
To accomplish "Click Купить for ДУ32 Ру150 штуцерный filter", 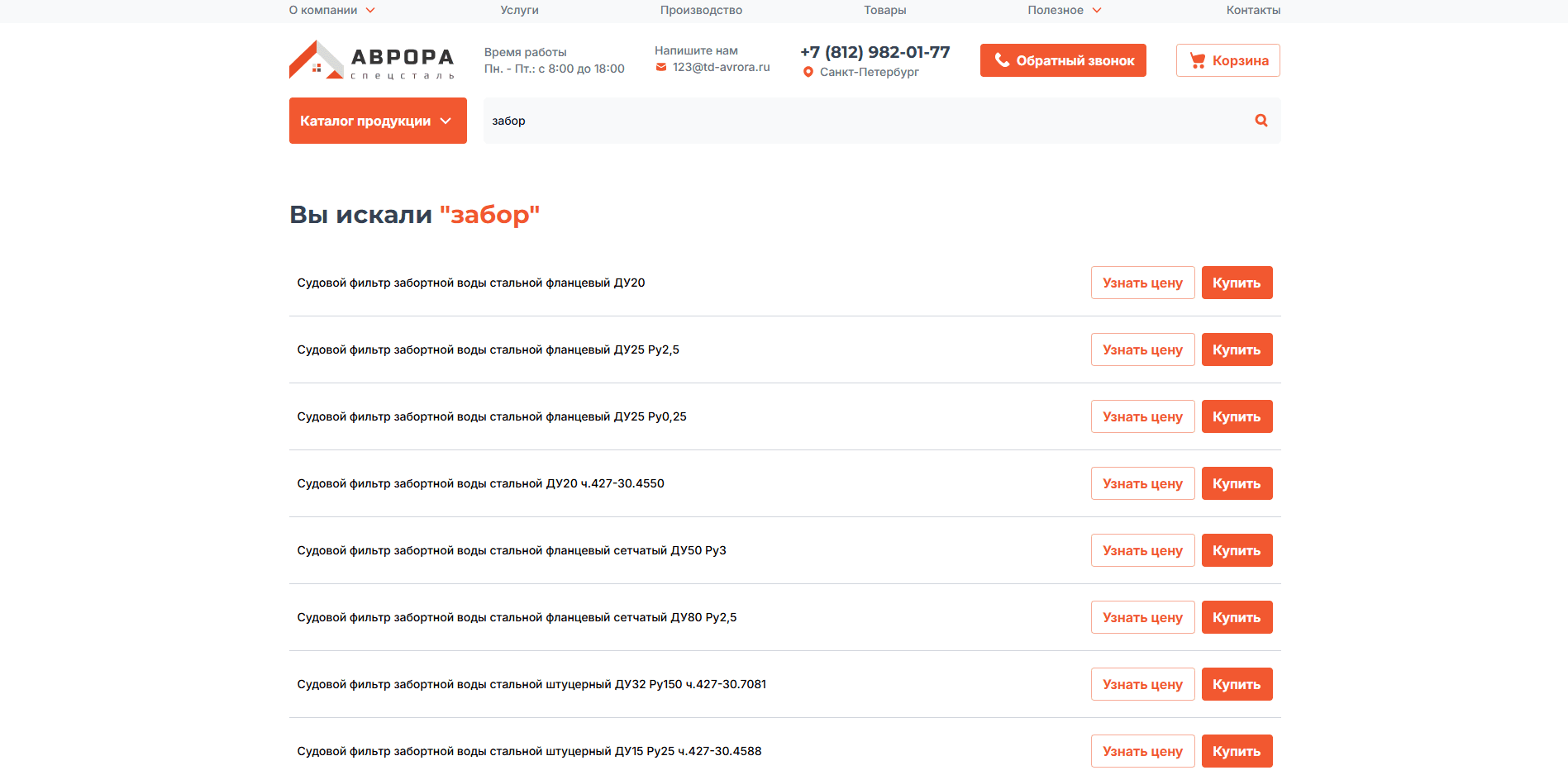I will click(x=1236, y=685).
